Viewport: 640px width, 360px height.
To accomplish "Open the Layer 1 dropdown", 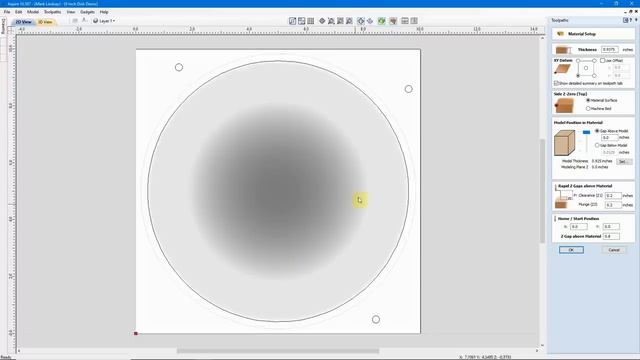I will click(x=104, y=21).
